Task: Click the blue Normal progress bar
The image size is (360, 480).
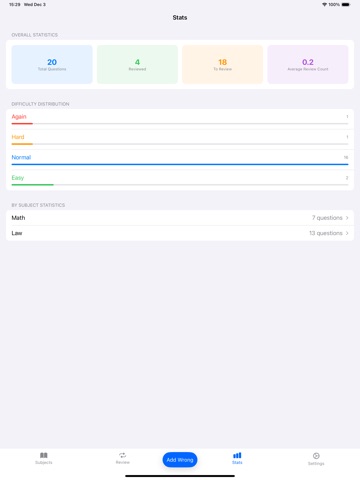Action: [180, 164]
